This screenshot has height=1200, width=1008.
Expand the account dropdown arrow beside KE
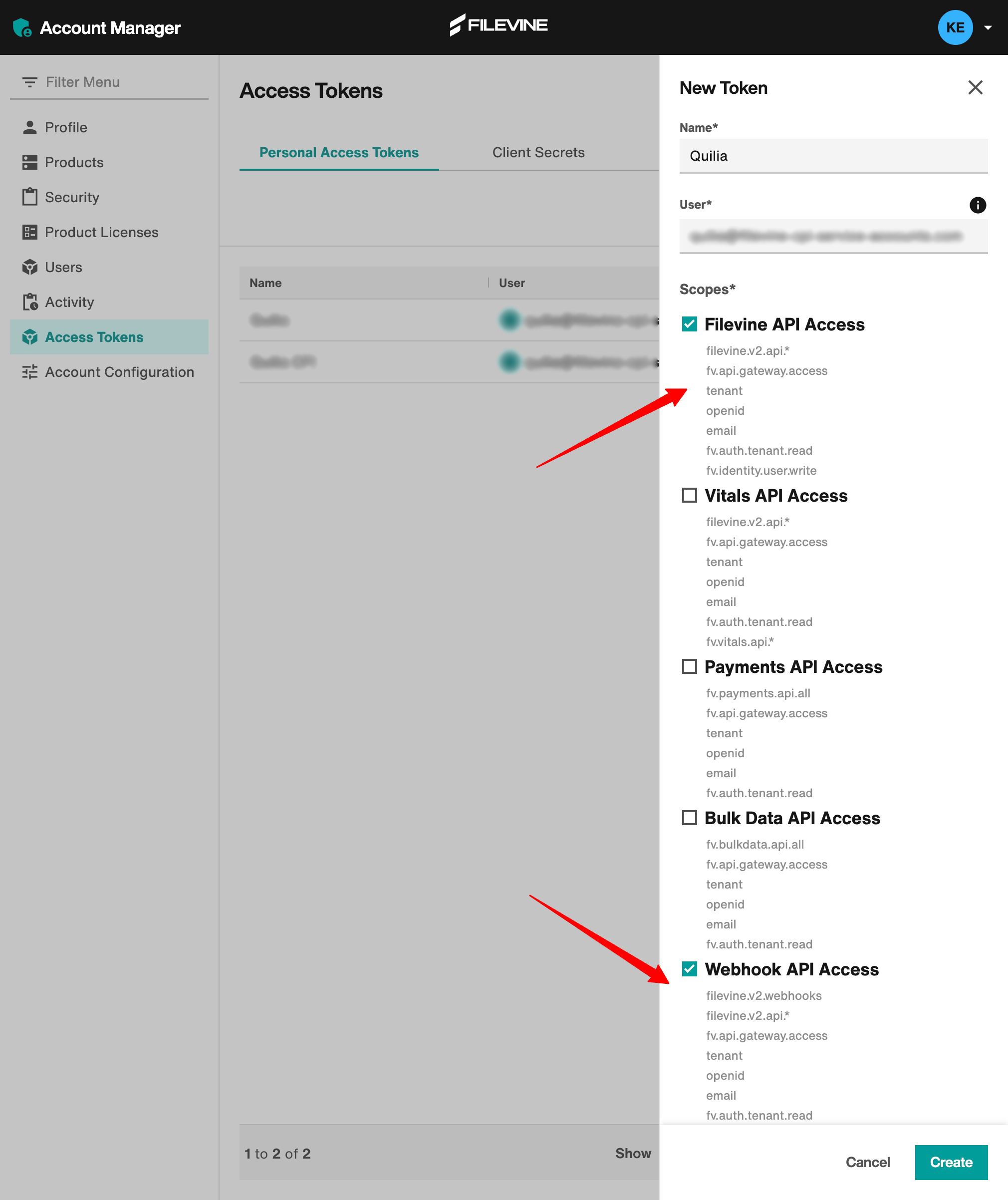988,27
